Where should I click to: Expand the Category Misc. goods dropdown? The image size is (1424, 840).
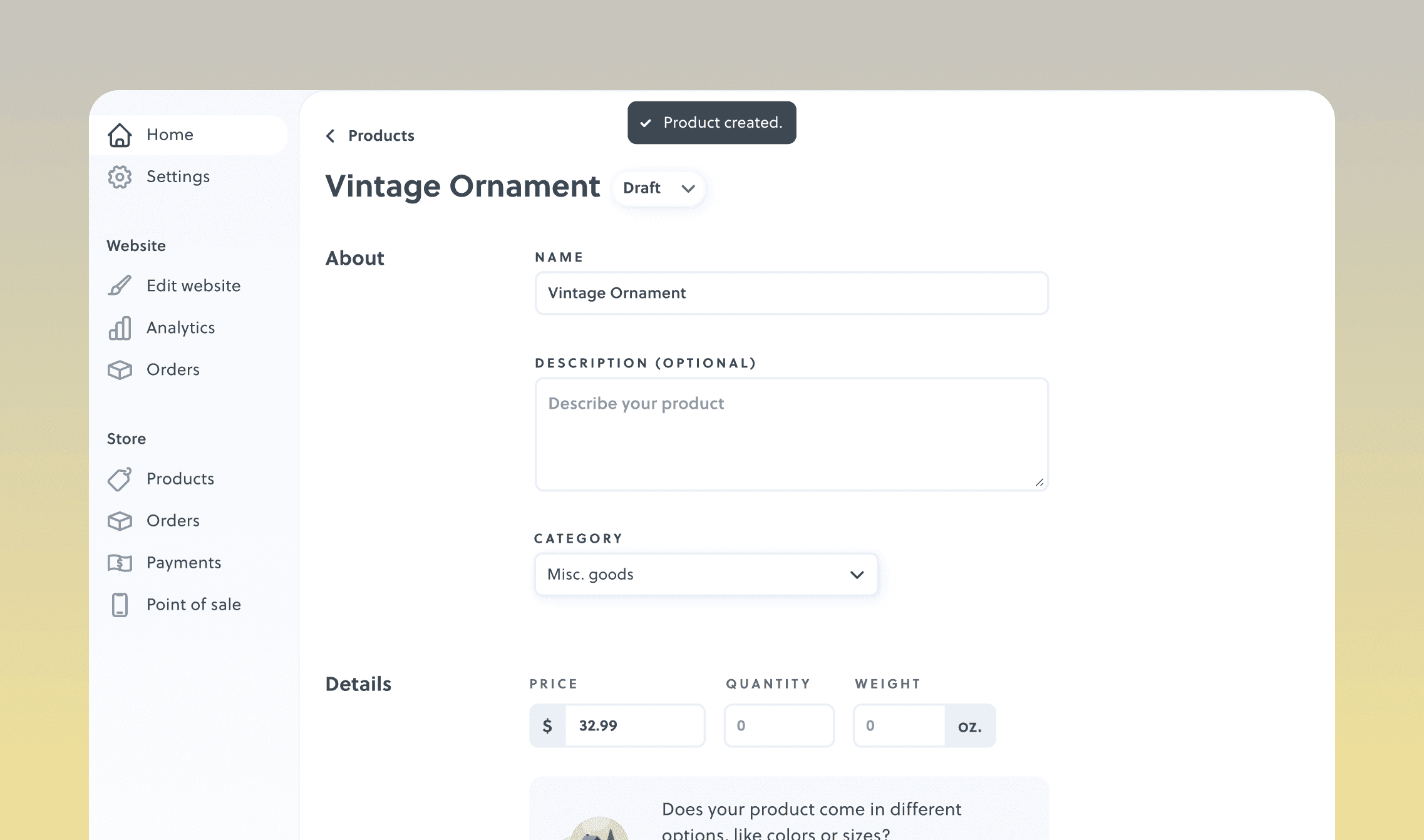pyautogui.click(x=706, y=575)
